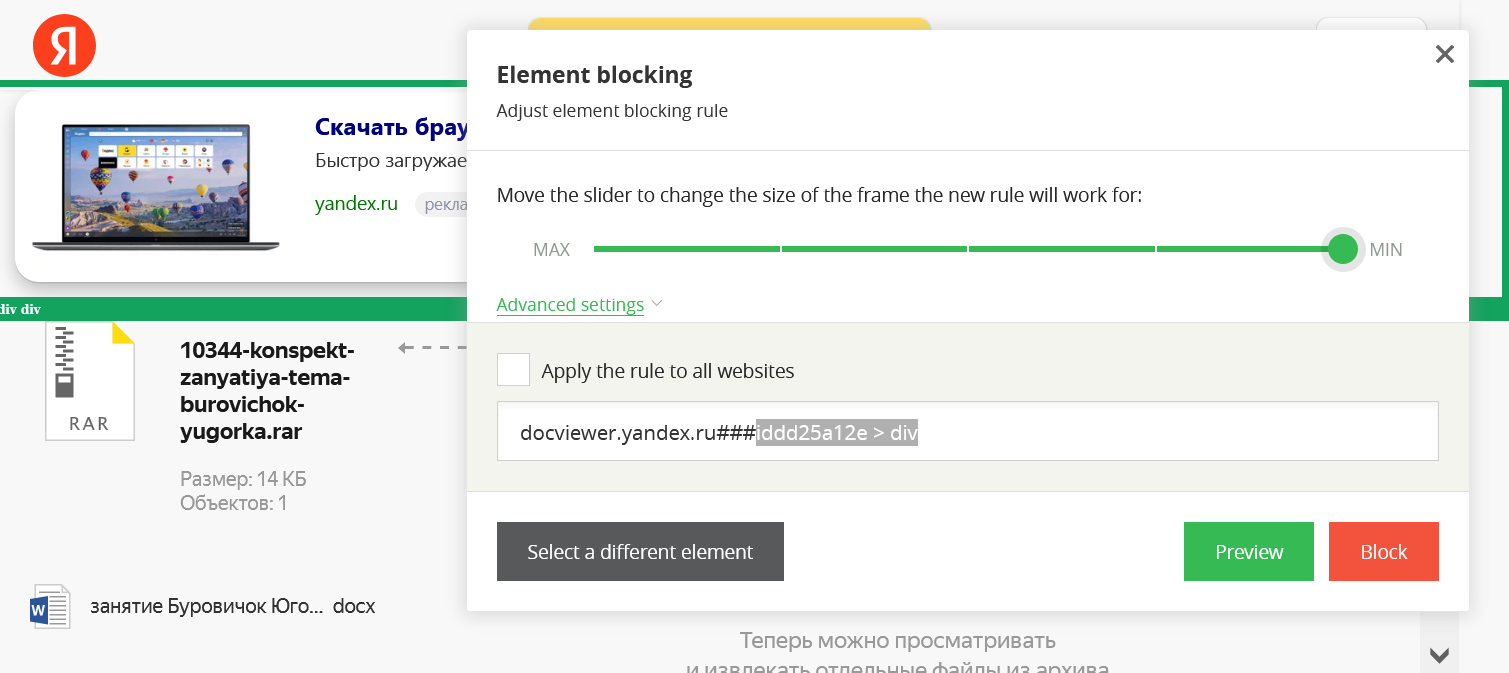1509x673 pixels.
Task: Expand the Advanced settings section
Action: click(x=570, y=304)
